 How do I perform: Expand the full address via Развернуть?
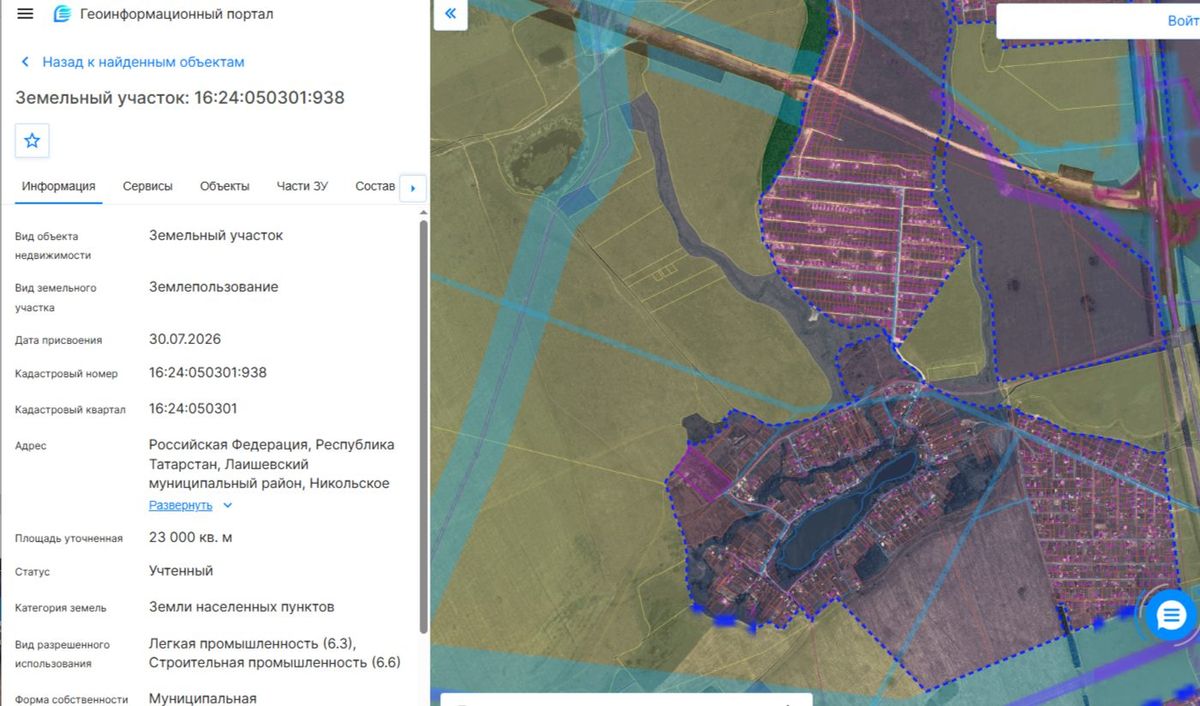tap(191, 505)
